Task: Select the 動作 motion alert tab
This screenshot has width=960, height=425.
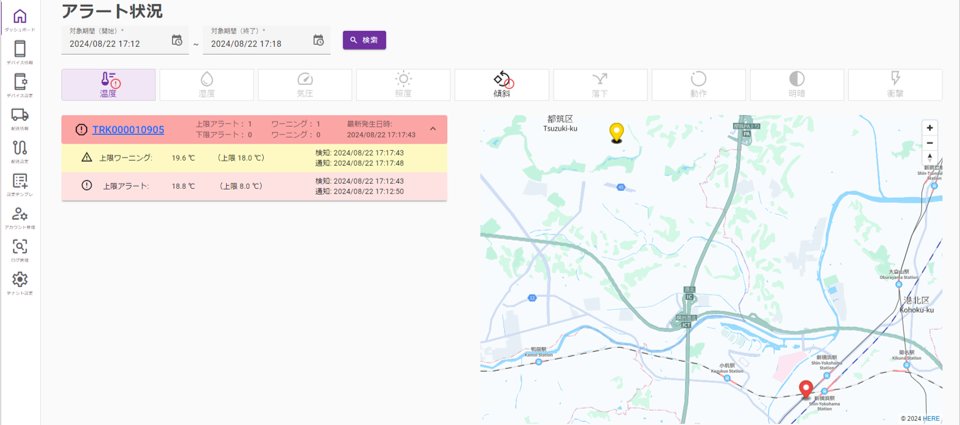Action: coord(699,85)
